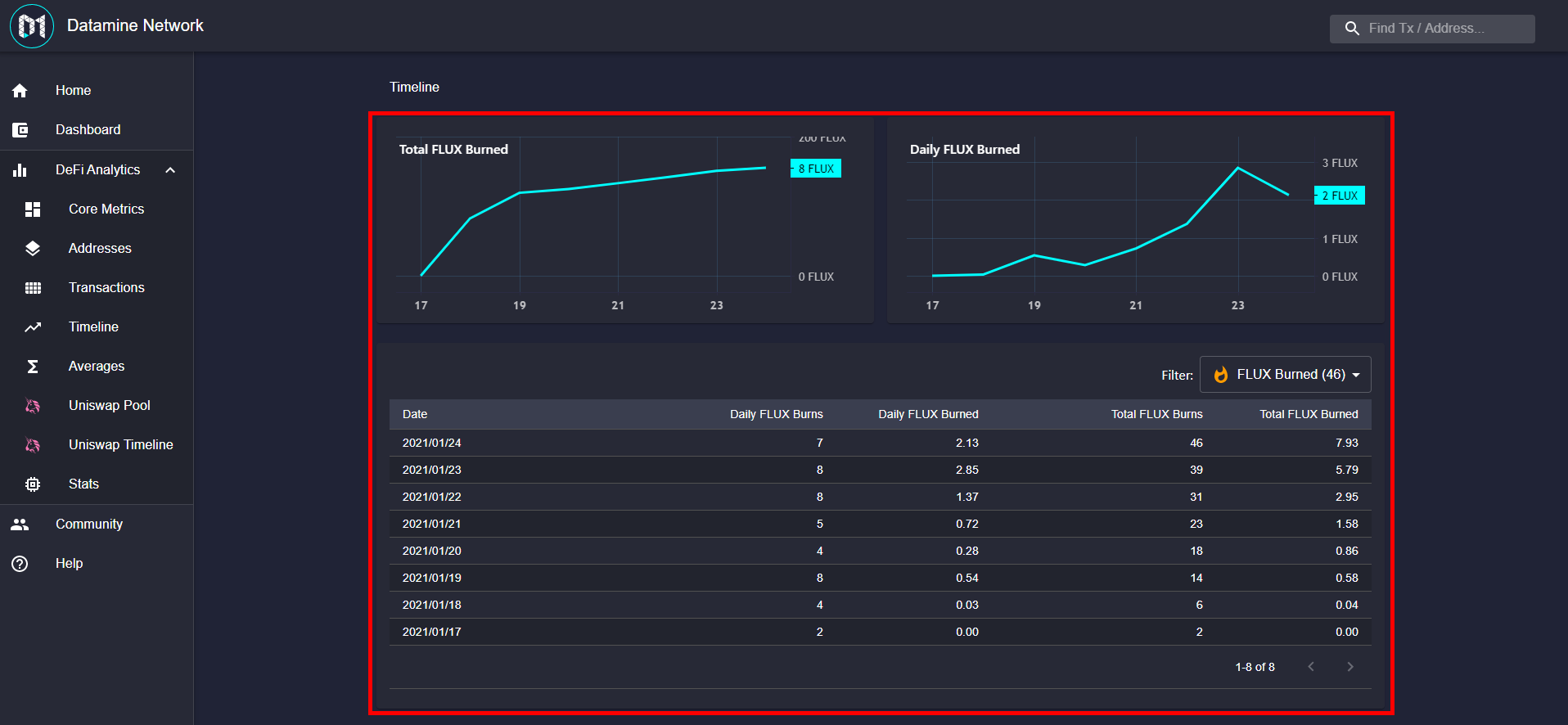Image resolution: width=1568 pixels, height=725 pixels.
Task: Click the 1-8 of 8 pagination text
Action: point(1255,668)
